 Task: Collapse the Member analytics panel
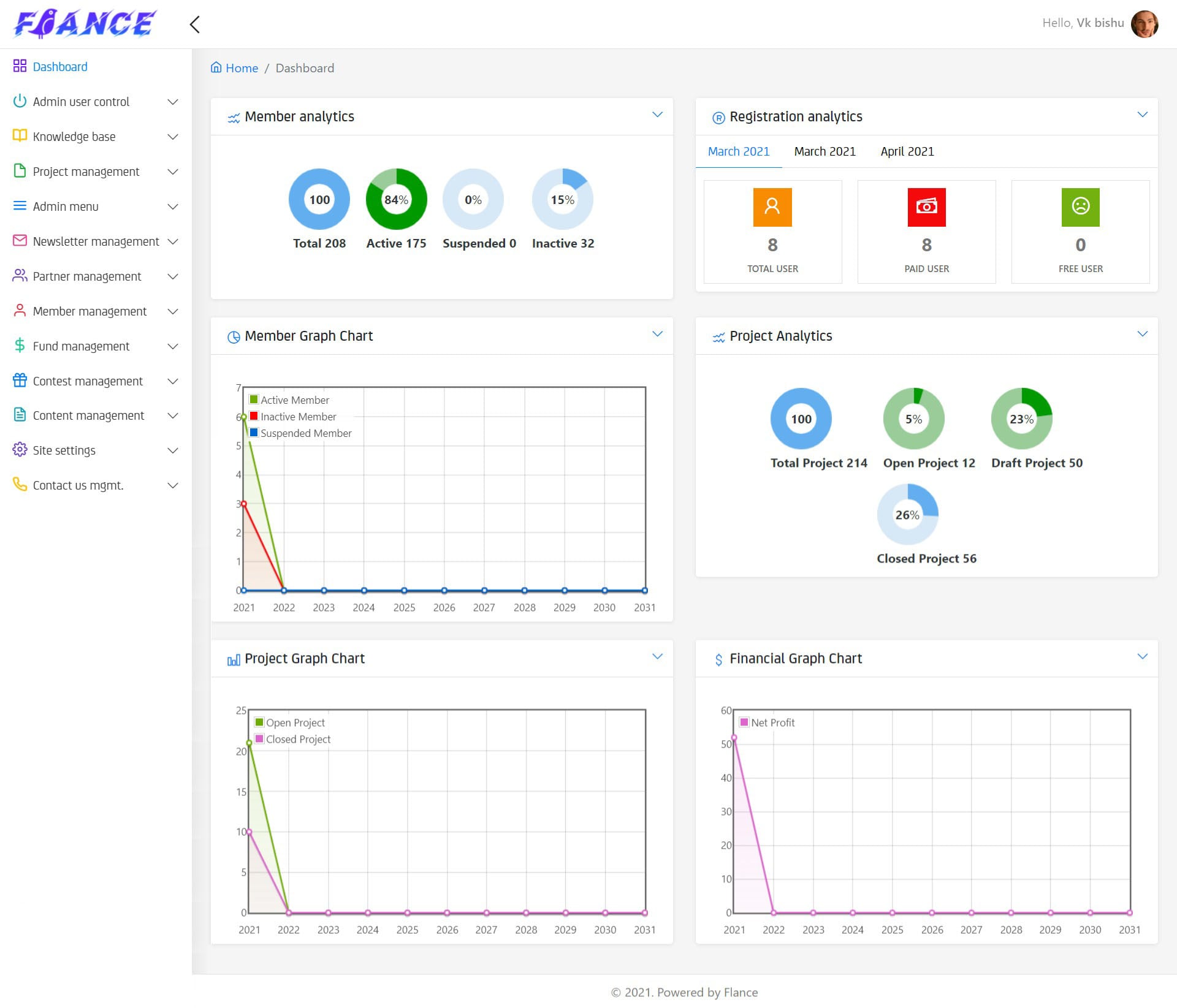tap(657, 115)
